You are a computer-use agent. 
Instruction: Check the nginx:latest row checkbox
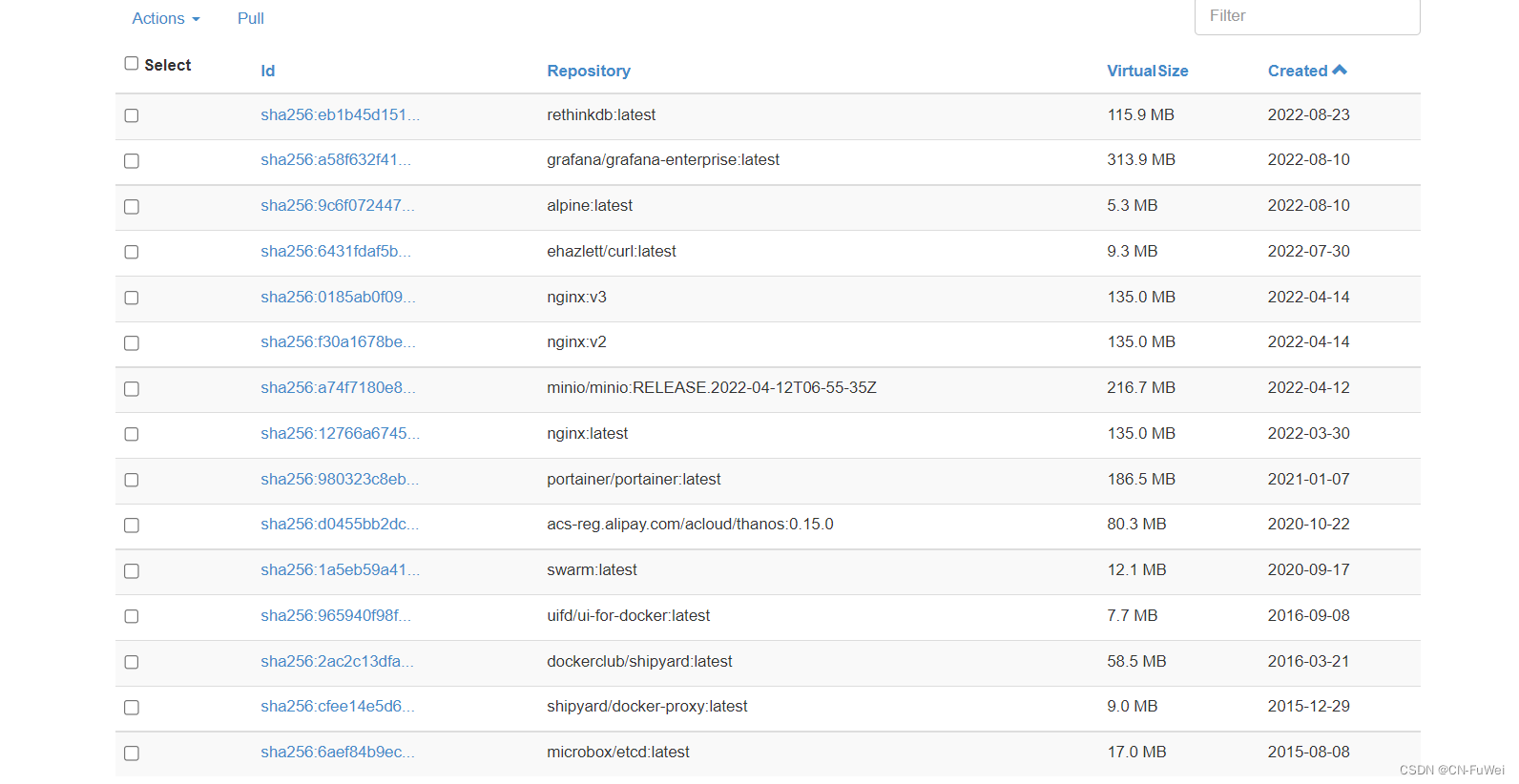coord(132,434)
